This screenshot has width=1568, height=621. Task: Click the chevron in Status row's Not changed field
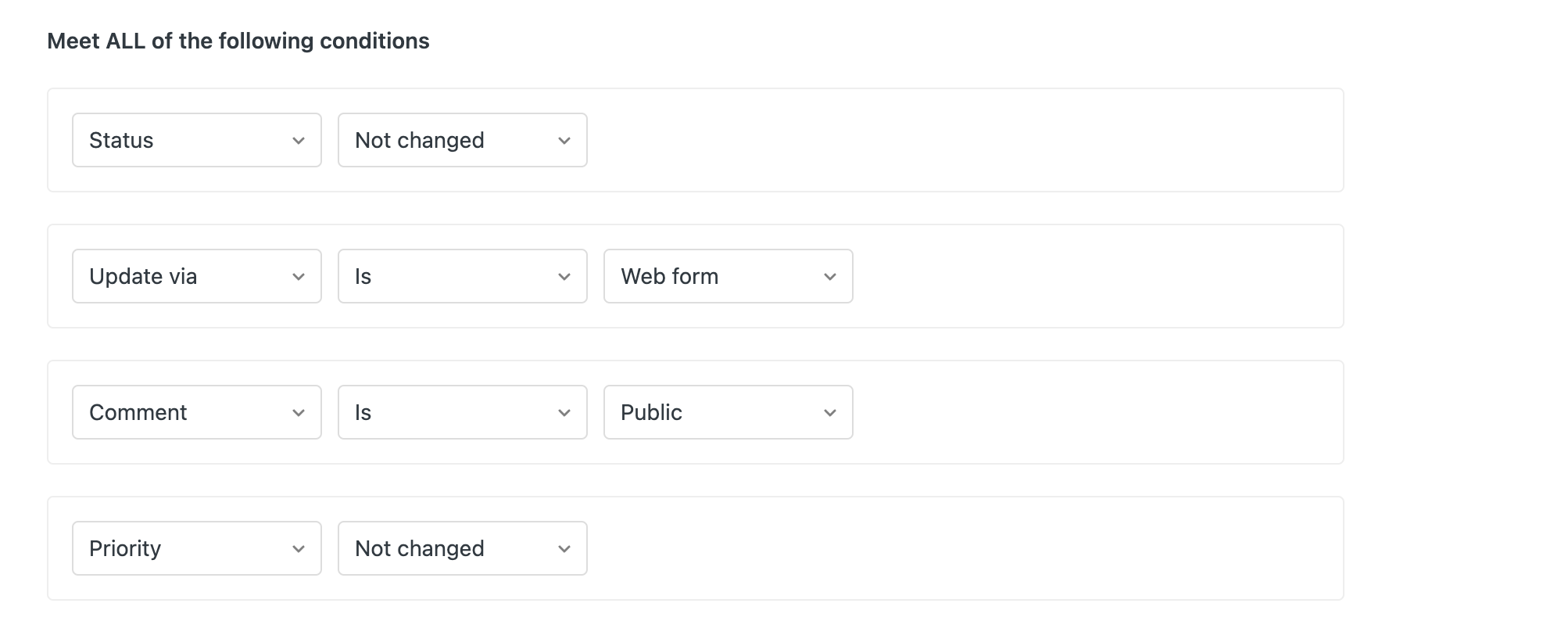click(x=564, y=141)
